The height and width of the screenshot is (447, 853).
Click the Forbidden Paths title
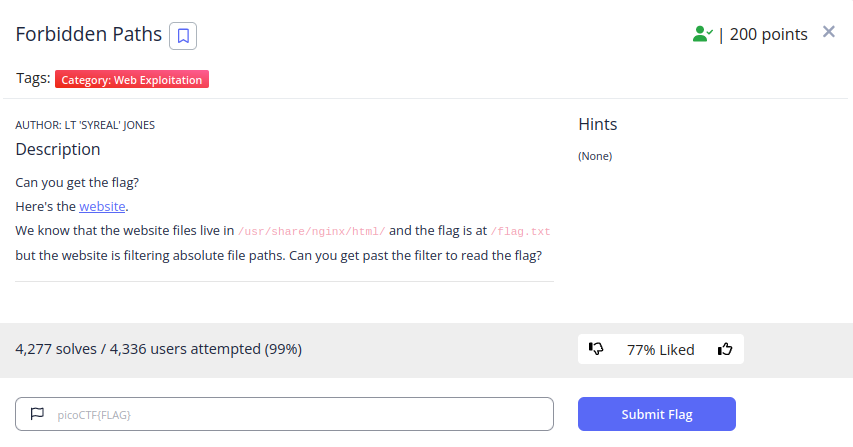point(89,34)
